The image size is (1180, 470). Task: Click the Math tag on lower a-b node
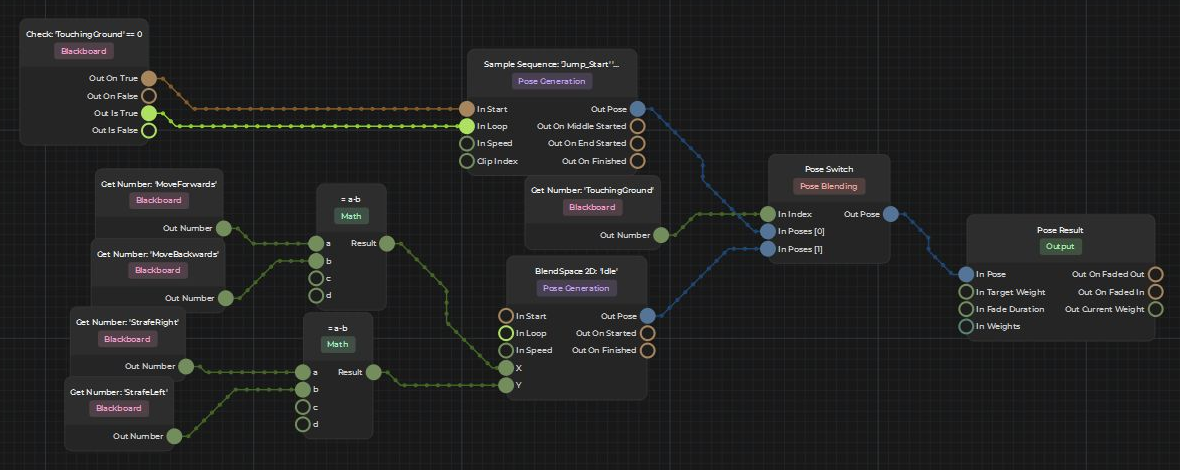[x=338, y=345]
